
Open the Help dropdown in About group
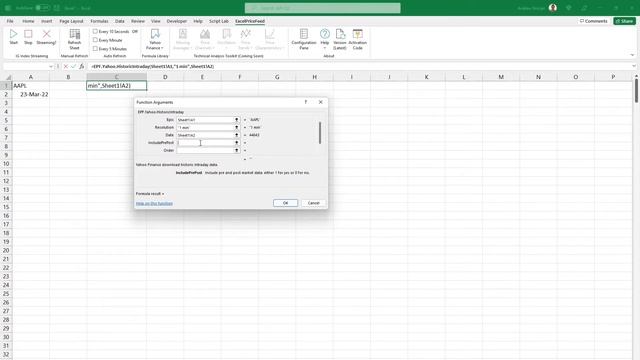point(324,39)
